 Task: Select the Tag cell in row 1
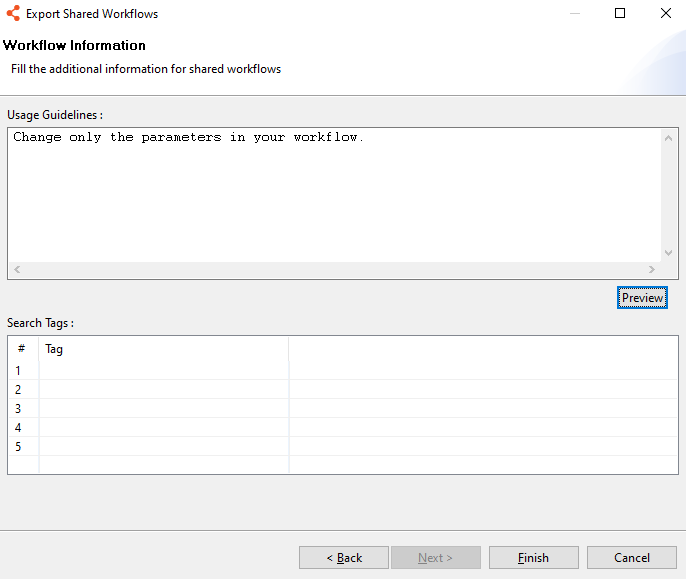pyautogui.click(x=163, y=371)
